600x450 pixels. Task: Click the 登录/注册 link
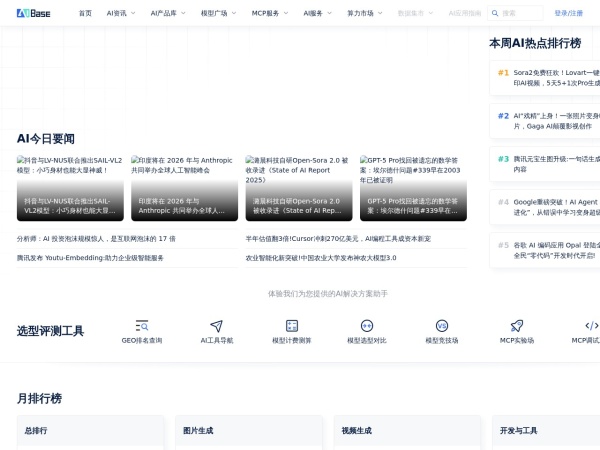tap(569, 13)
